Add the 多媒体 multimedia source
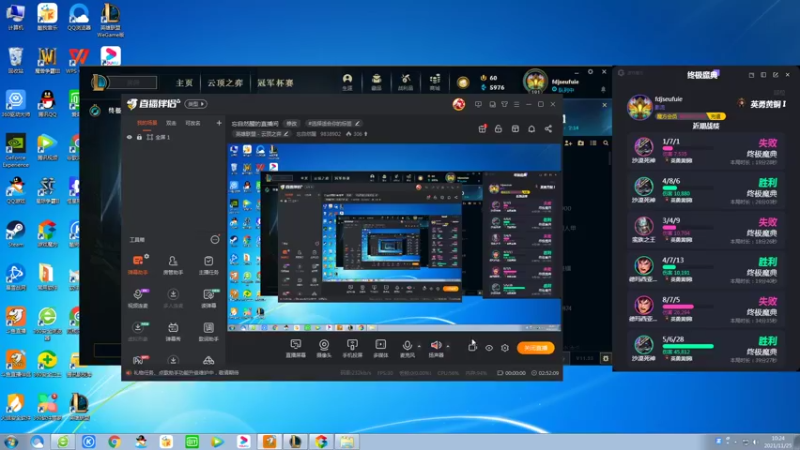 381,348
